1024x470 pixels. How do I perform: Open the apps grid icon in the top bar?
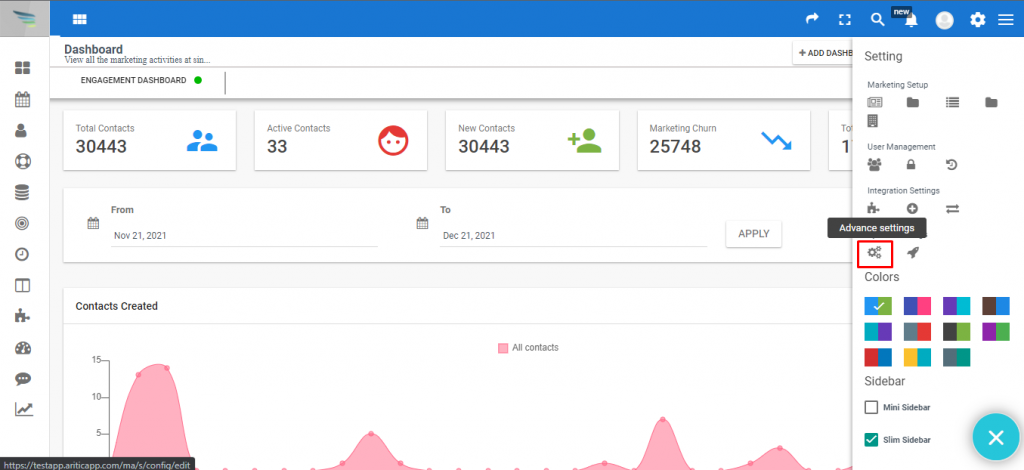[x=80, y=20]
